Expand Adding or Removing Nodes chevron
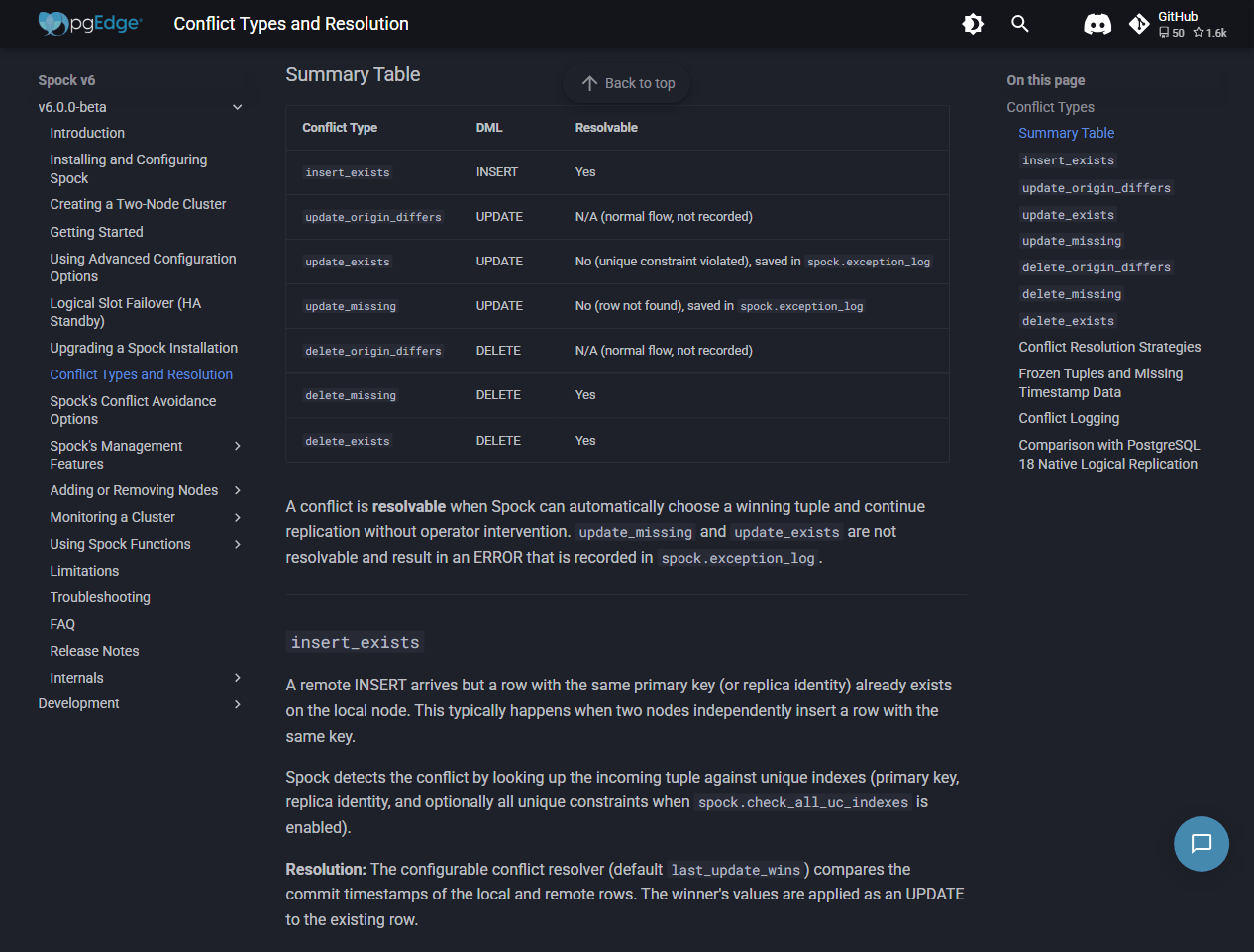Screen dimensions: 1254x952 238,490
